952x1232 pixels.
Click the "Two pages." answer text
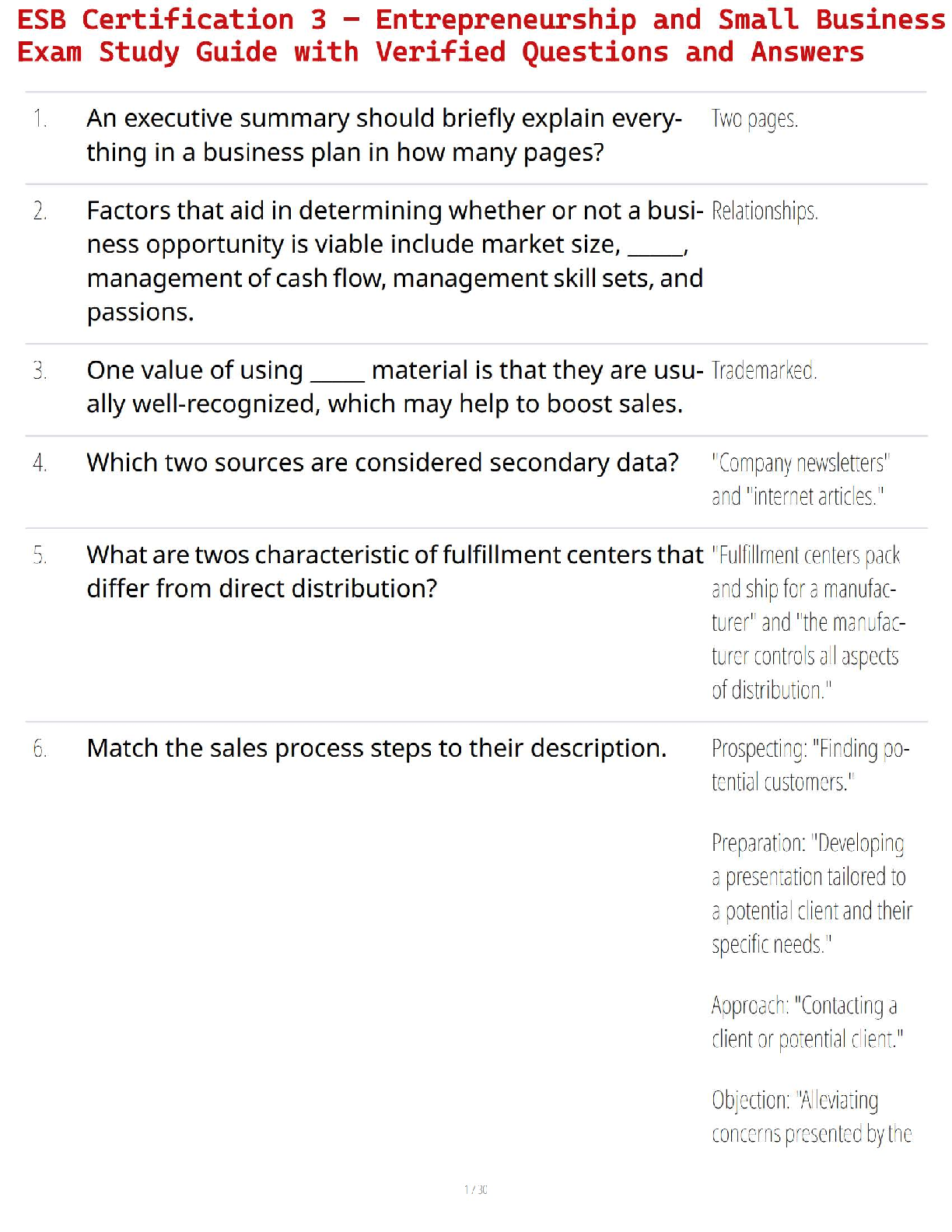[x=754, y=119]
